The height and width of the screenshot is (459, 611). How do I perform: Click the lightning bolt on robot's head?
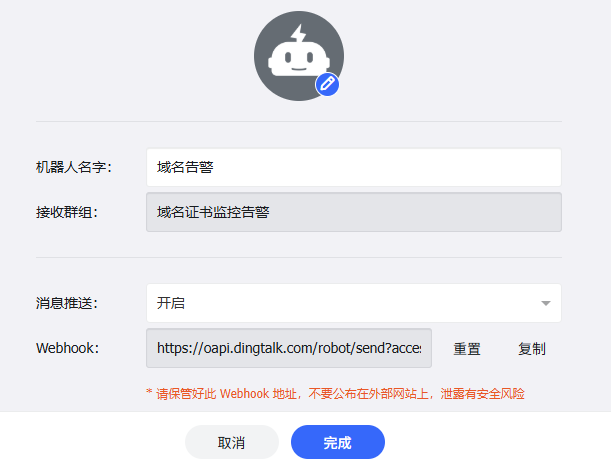pyautogui.click(x=299, y=35)
